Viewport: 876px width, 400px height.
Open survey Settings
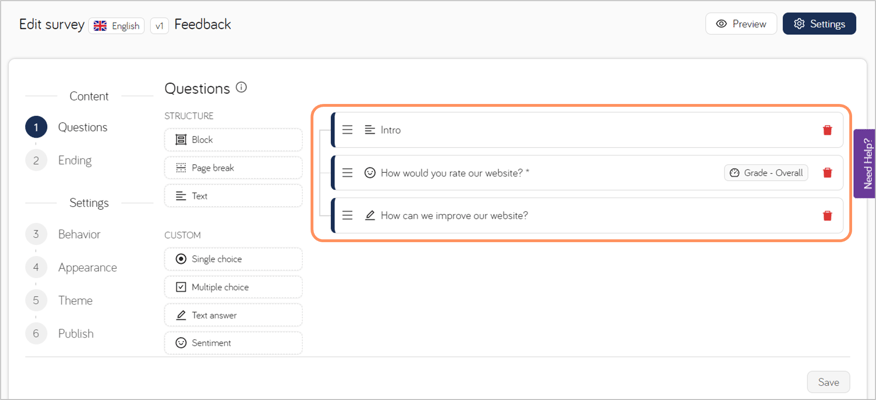[x=819, y=24]
